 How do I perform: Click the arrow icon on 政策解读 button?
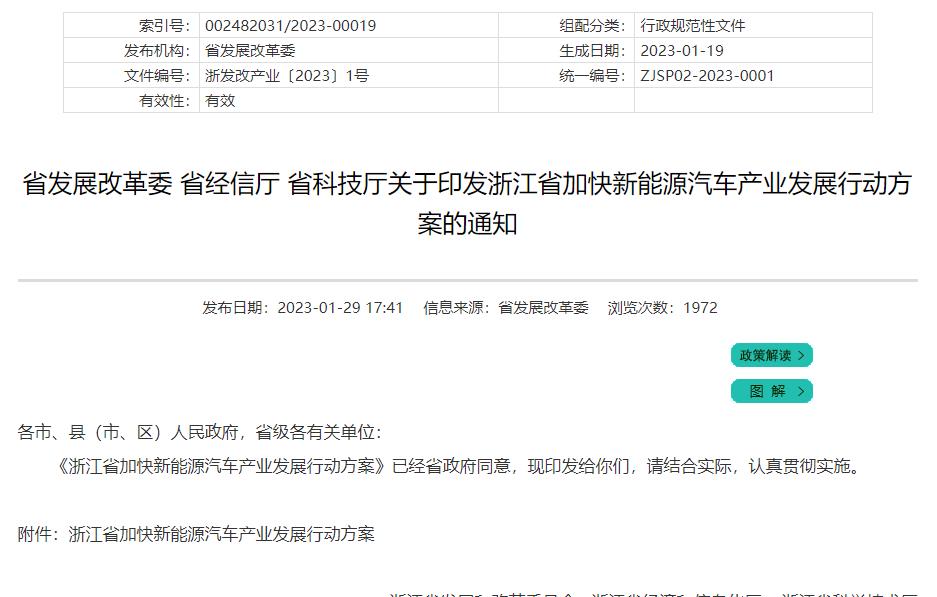(x=804, y=355)
